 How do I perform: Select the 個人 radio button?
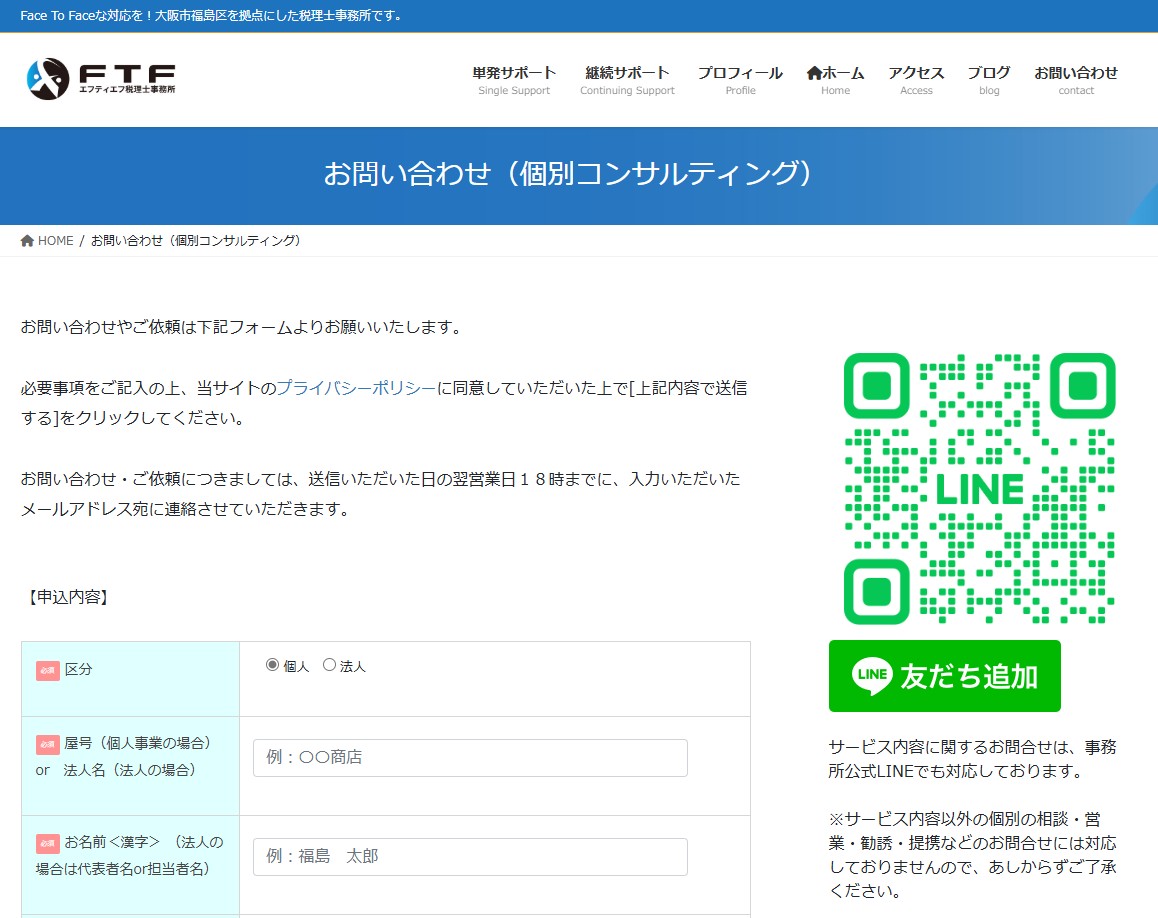[272, 665]
